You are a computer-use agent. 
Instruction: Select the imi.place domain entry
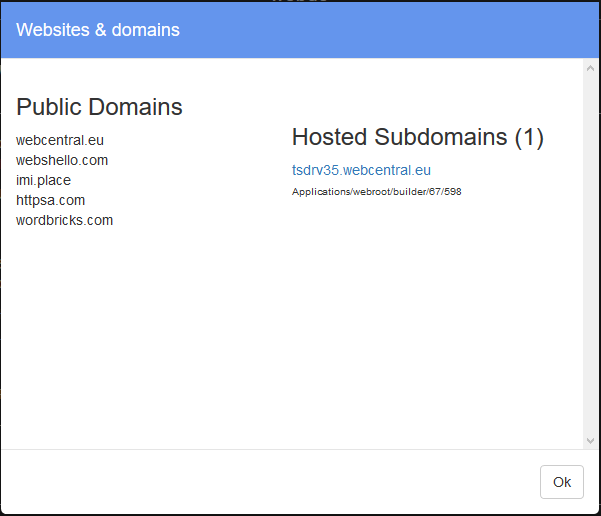43,180
